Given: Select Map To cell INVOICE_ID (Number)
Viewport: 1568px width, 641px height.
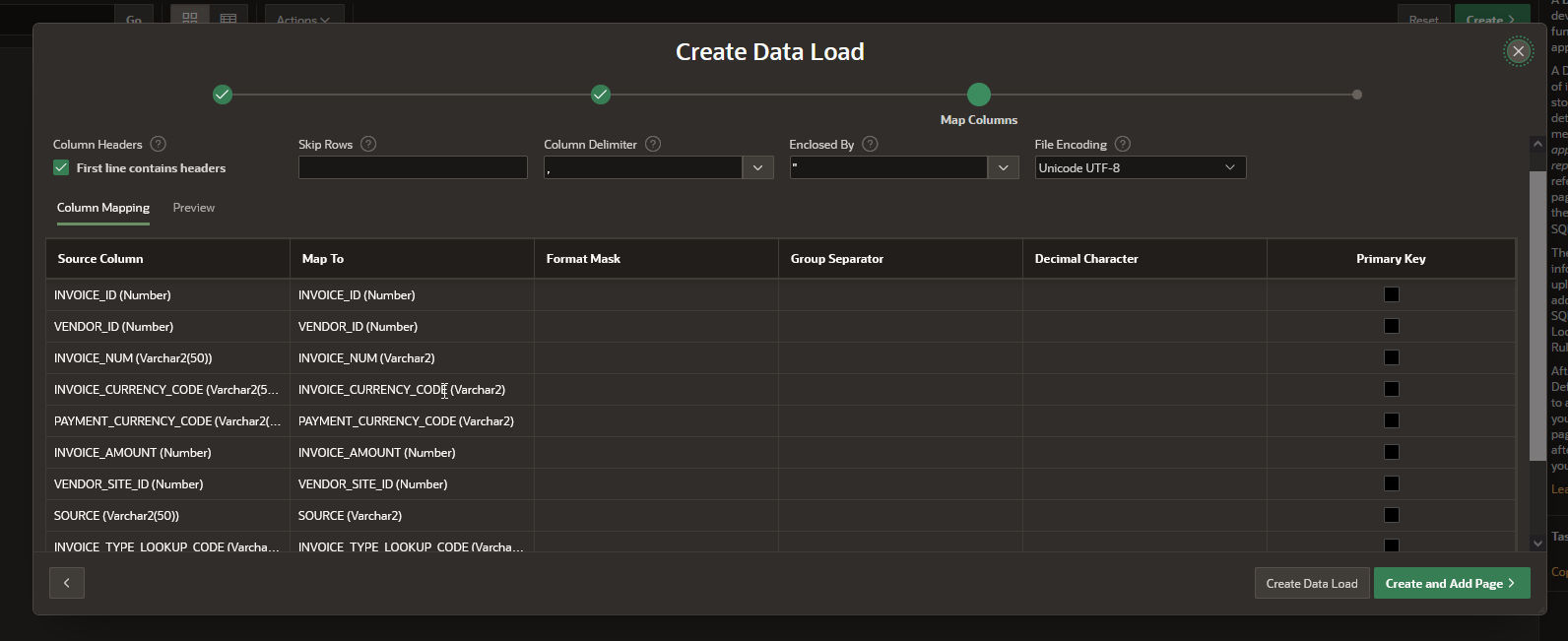Looking at the screenshot, I should 412,294.
